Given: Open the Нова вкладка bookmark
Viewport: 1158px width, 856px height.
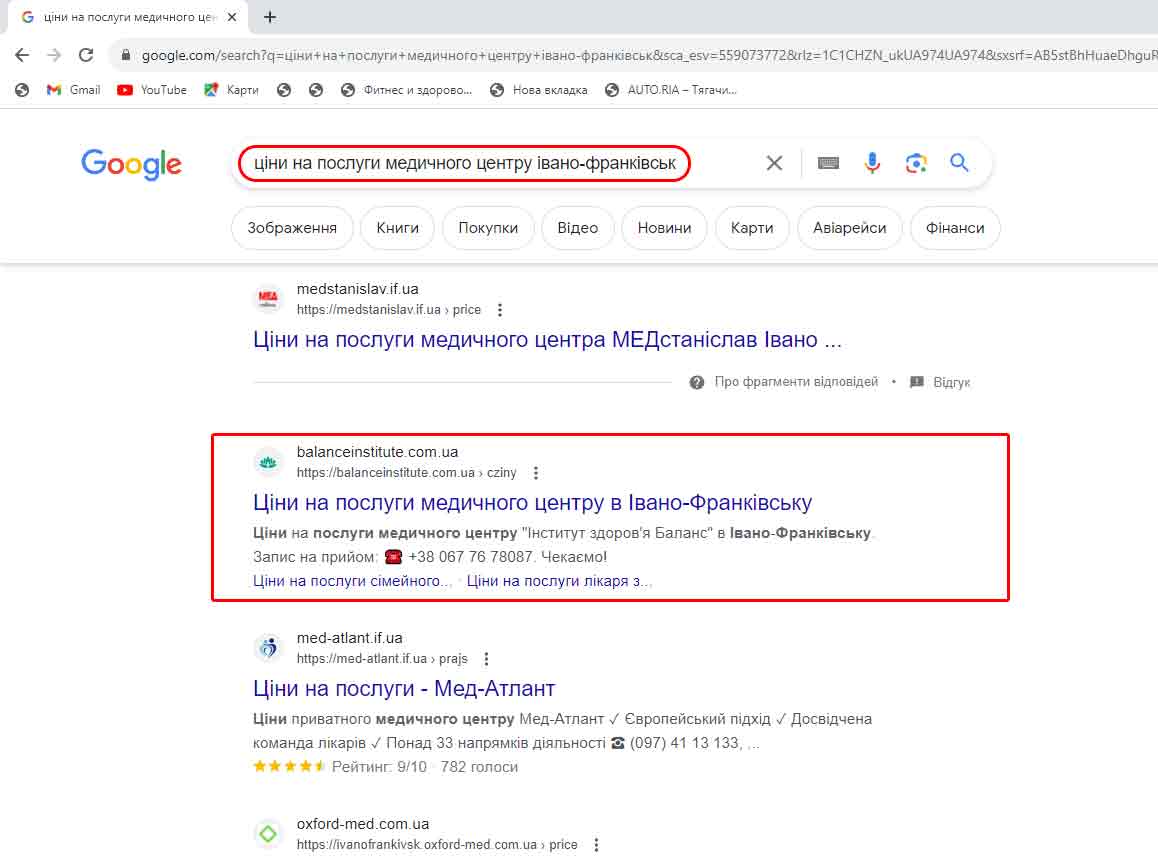Looking at the screenshot, I should point(539,90).
